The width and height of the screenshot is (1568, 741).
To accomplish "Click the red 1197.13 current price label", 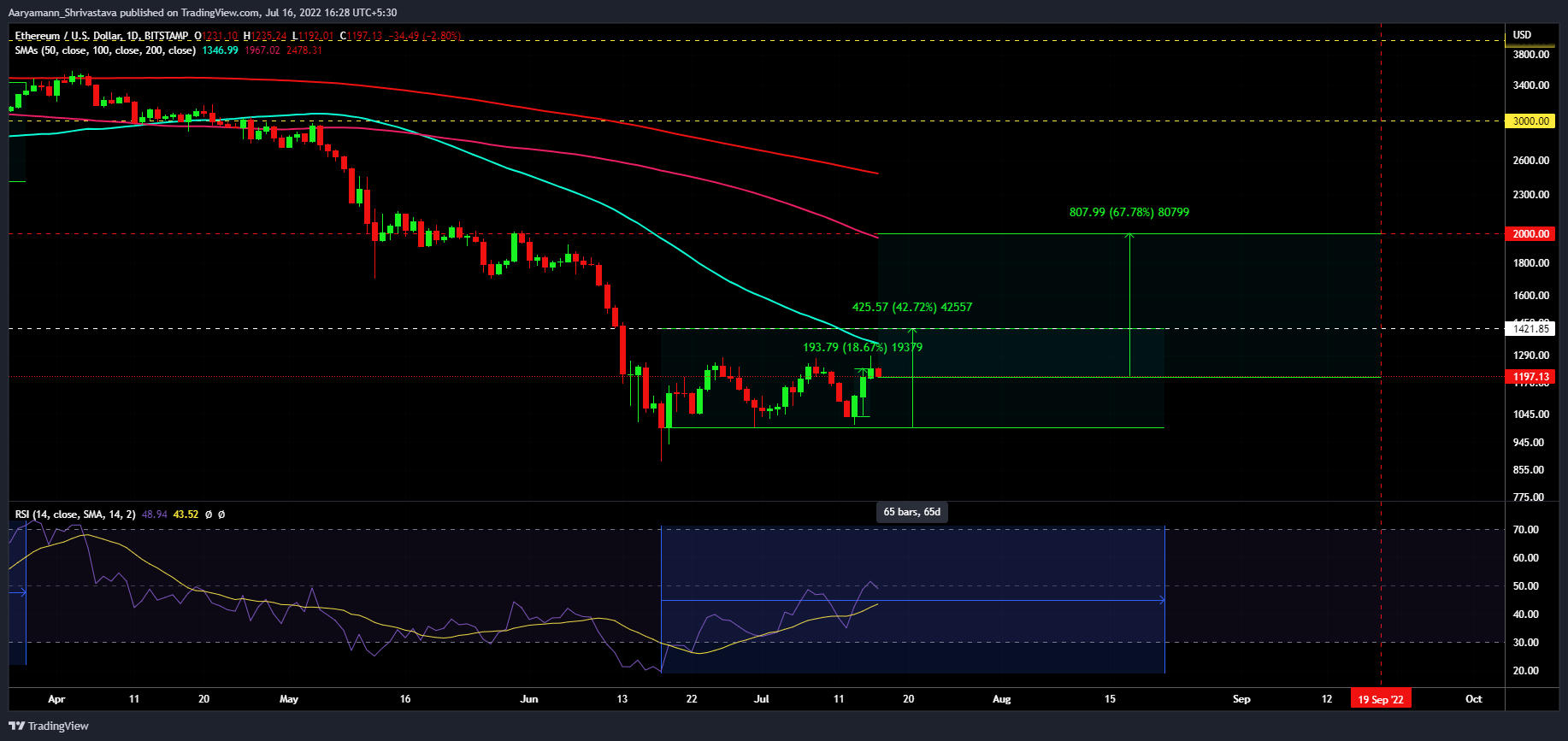I will [1530, 376].
